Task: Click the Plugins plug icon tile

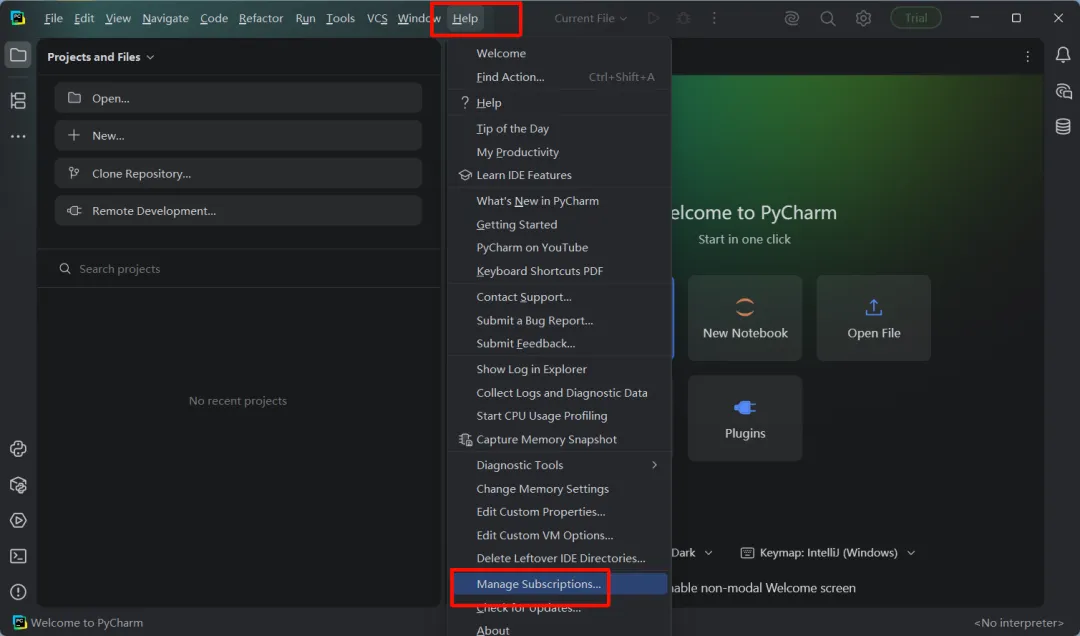Action: 745,418
